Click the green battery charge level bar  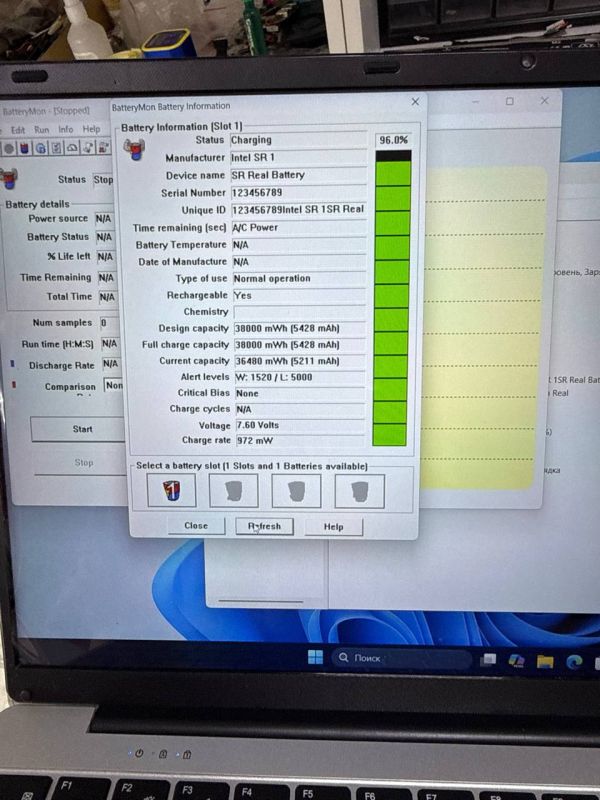[x=391, y=298]
